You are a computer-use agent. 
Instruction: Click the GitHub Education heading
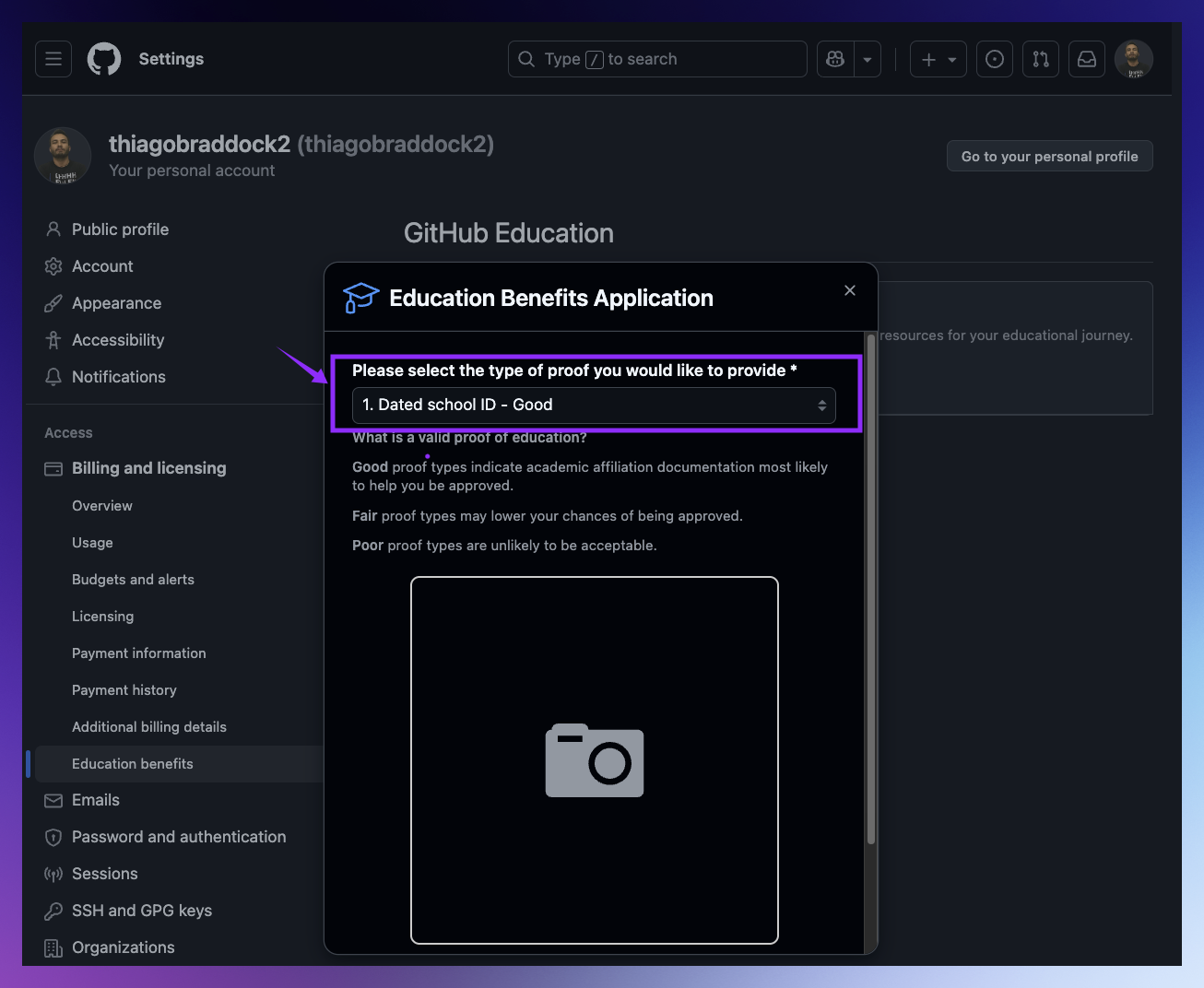click(x=509, y=233)
